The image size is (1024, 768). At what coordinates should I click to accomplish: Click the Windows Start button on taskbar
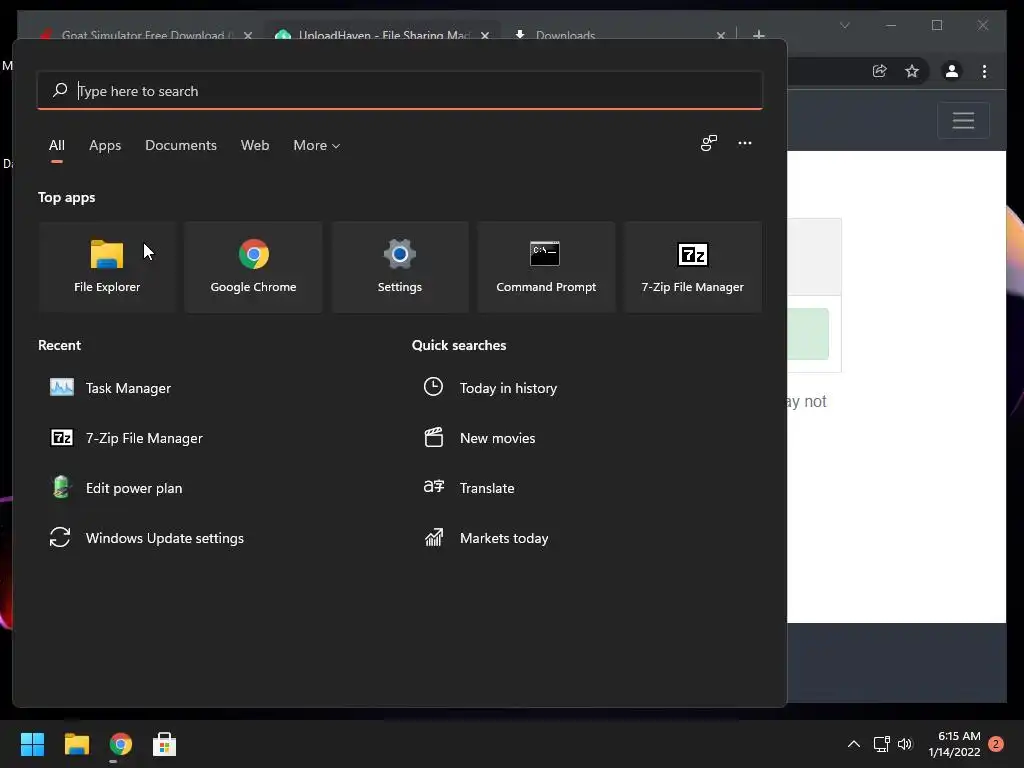[x=32, y=744]
